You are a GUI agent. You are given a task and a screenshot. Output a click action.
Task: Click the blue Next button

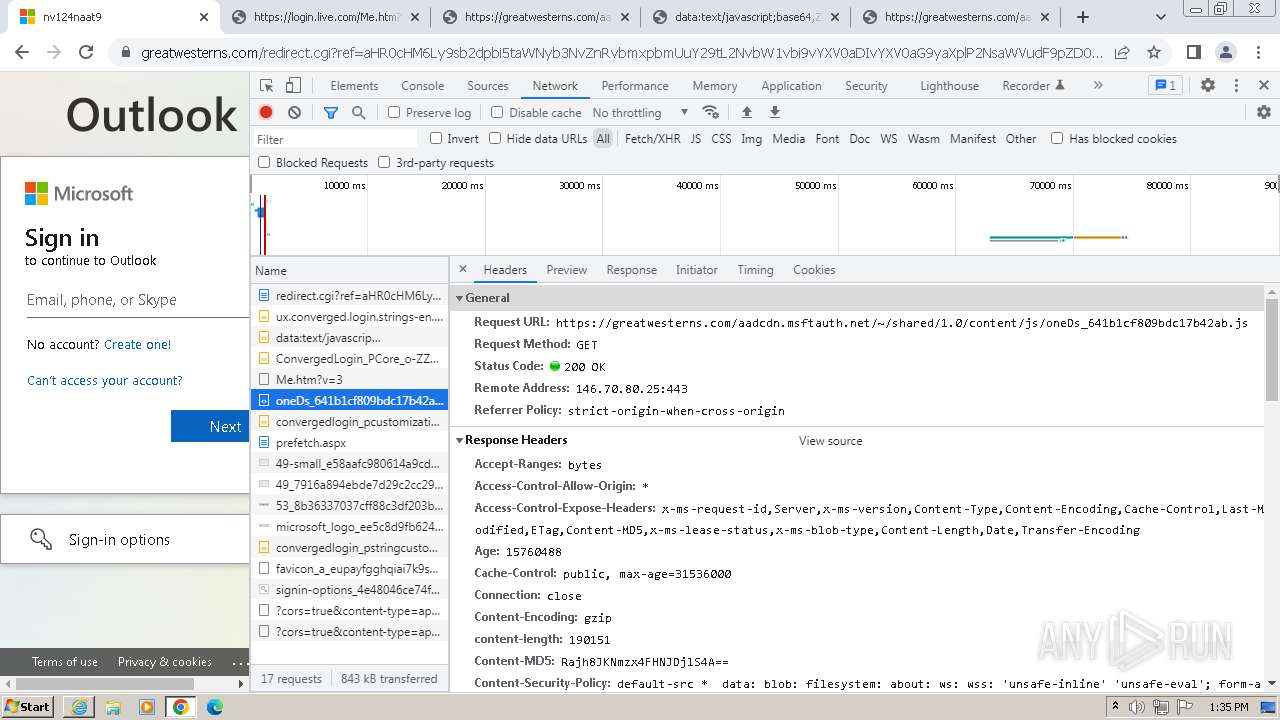210,426
